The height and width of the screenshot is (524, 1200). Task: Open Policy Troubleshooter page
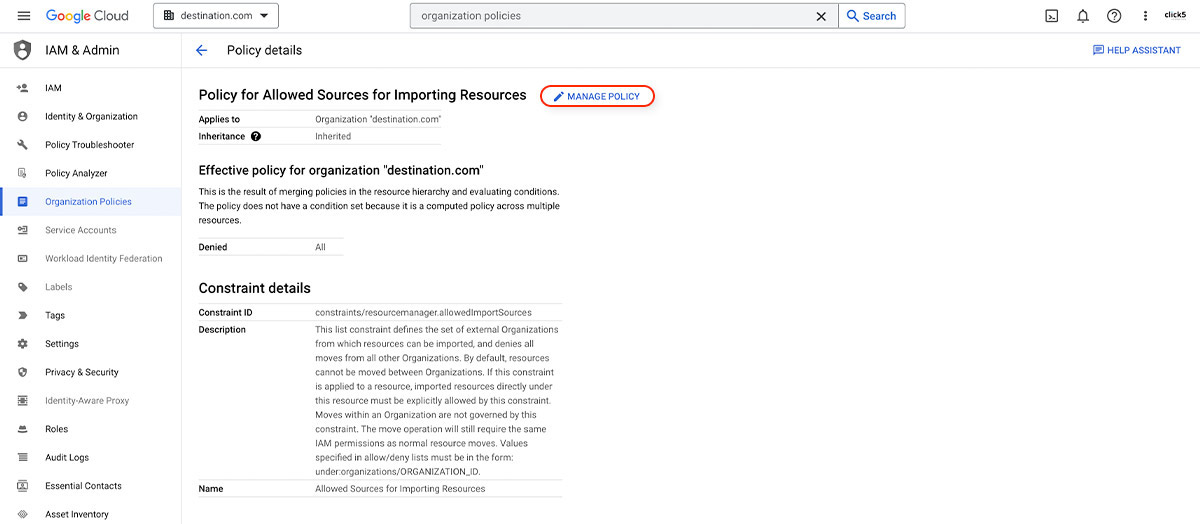click(90, 145)
